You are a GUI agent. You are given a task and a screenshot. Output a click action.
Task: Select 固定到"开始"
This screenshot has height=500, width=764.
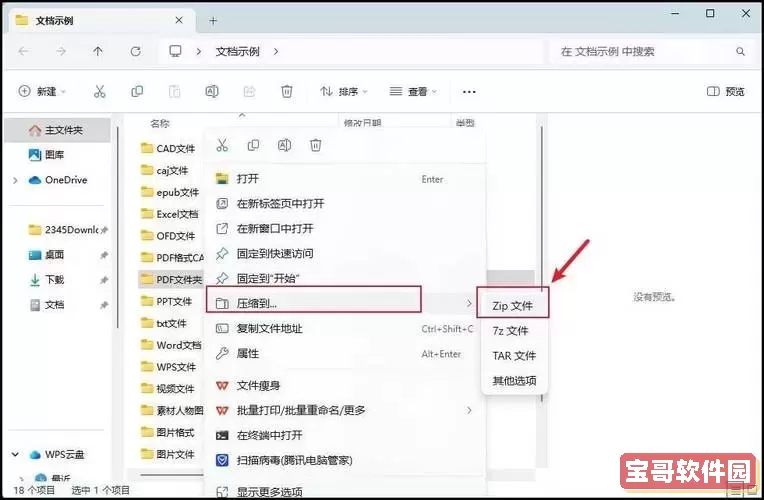(x=344, y=278)
